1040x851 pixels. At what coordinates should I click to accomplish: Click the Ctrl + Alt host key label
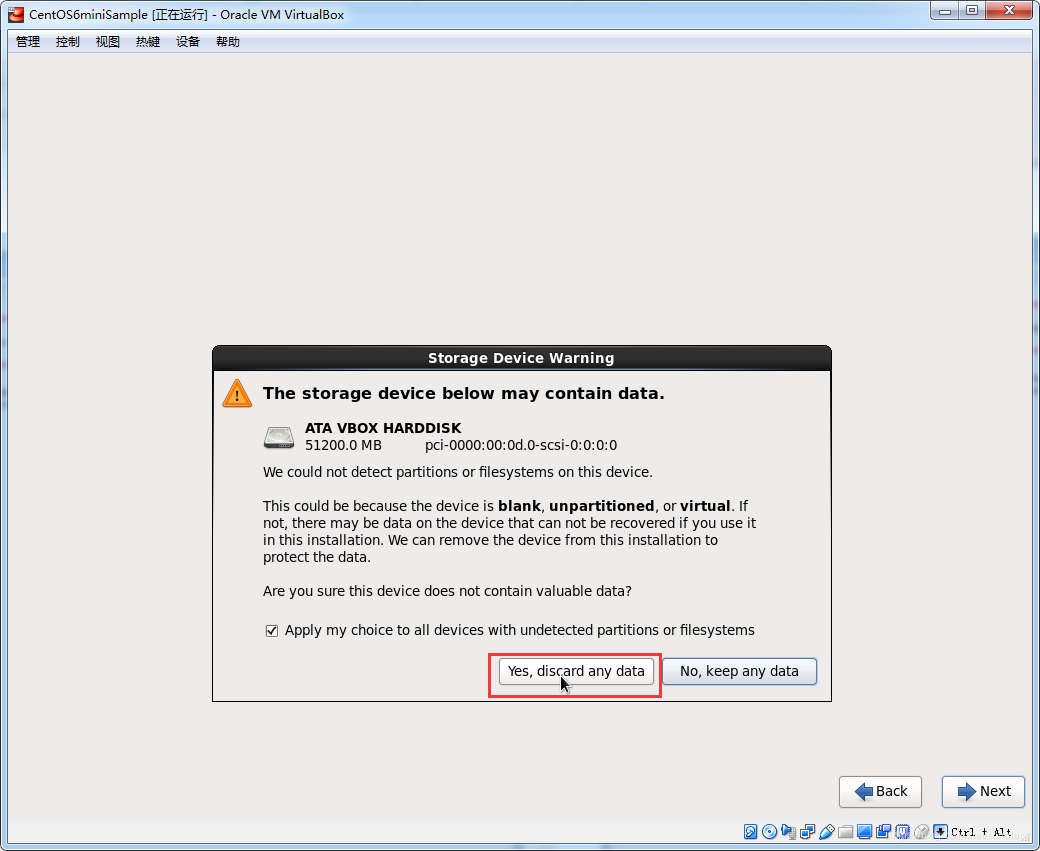coord(981,832)
